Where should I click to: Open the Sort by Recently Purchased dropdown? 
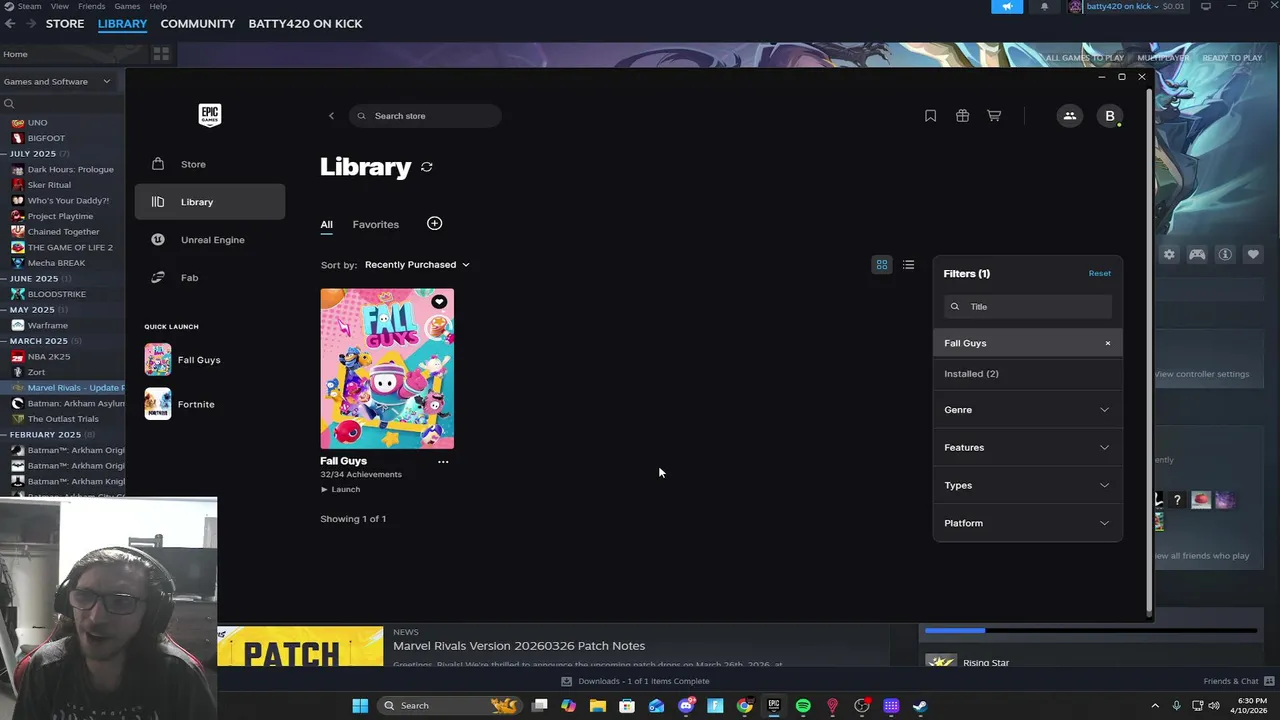point(417,265)
